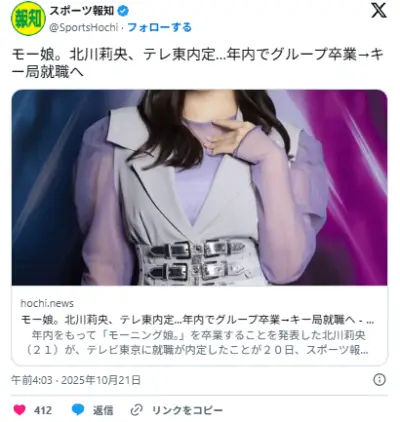Click the 2025年10月21日 date
This screenshot has width=400, height=422.
click(x=101, y=380)
